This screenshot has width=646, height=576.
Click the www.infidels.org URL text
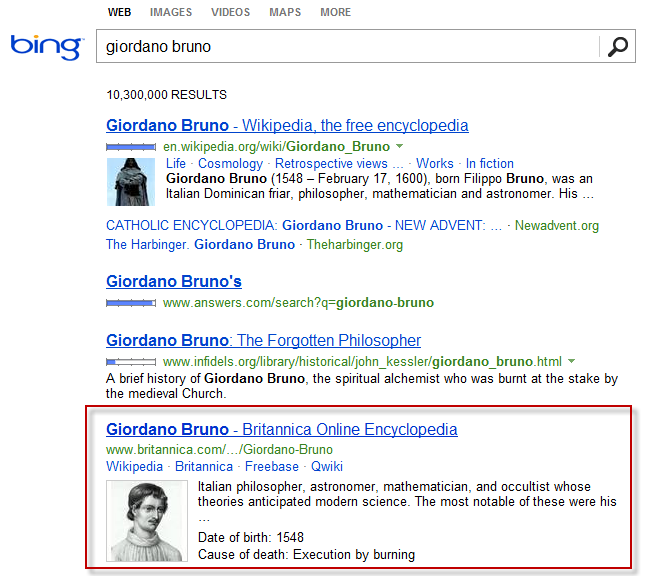(362, 362)
